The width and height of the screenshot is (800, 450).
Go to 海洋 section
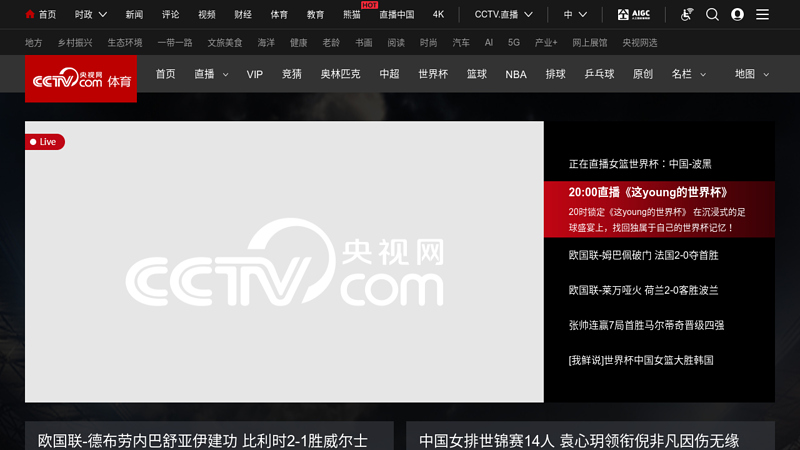pyautogui.click(x=266, y=43)
